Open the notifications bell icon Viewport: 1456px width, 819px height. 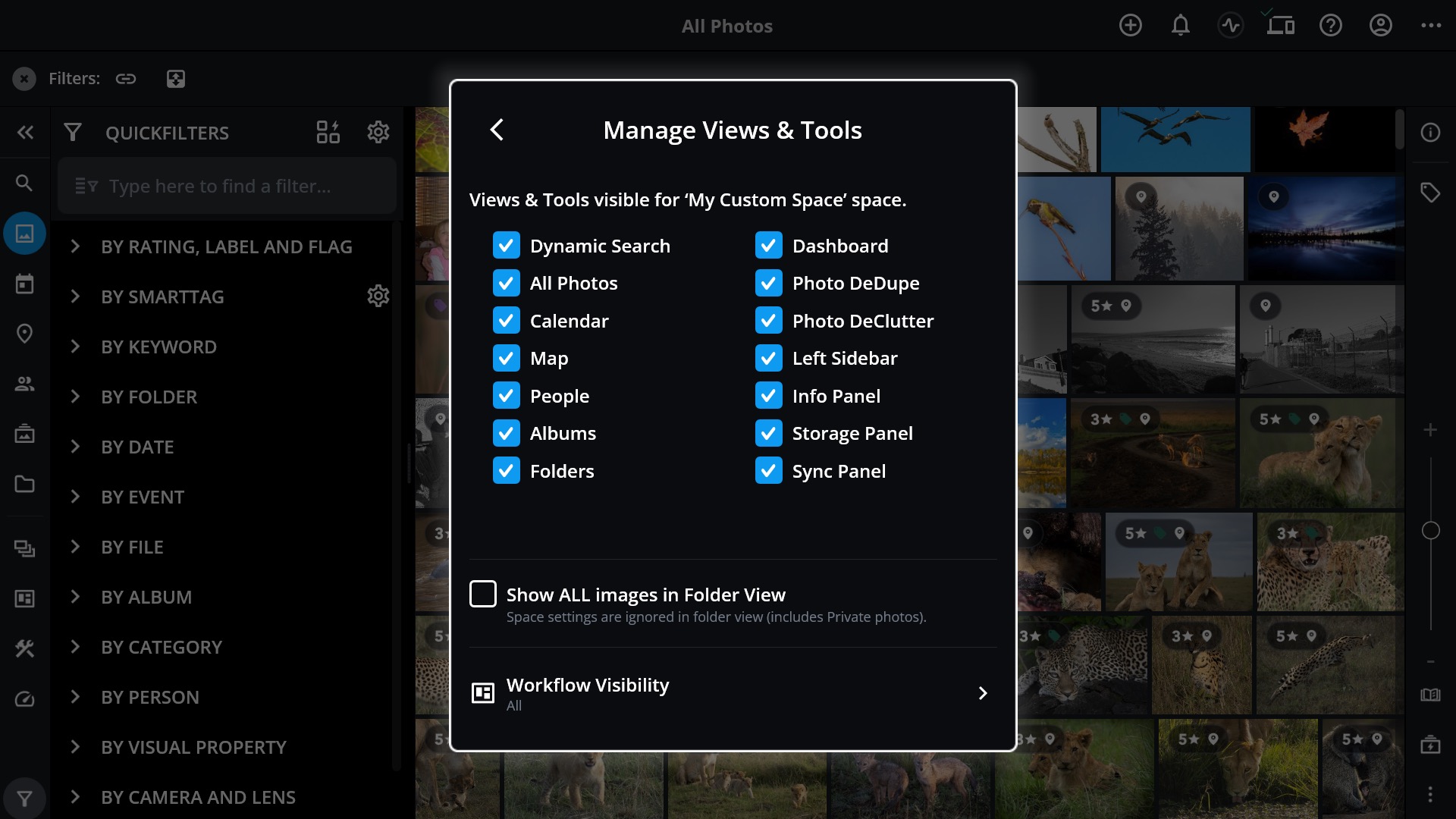point(1180,26)
